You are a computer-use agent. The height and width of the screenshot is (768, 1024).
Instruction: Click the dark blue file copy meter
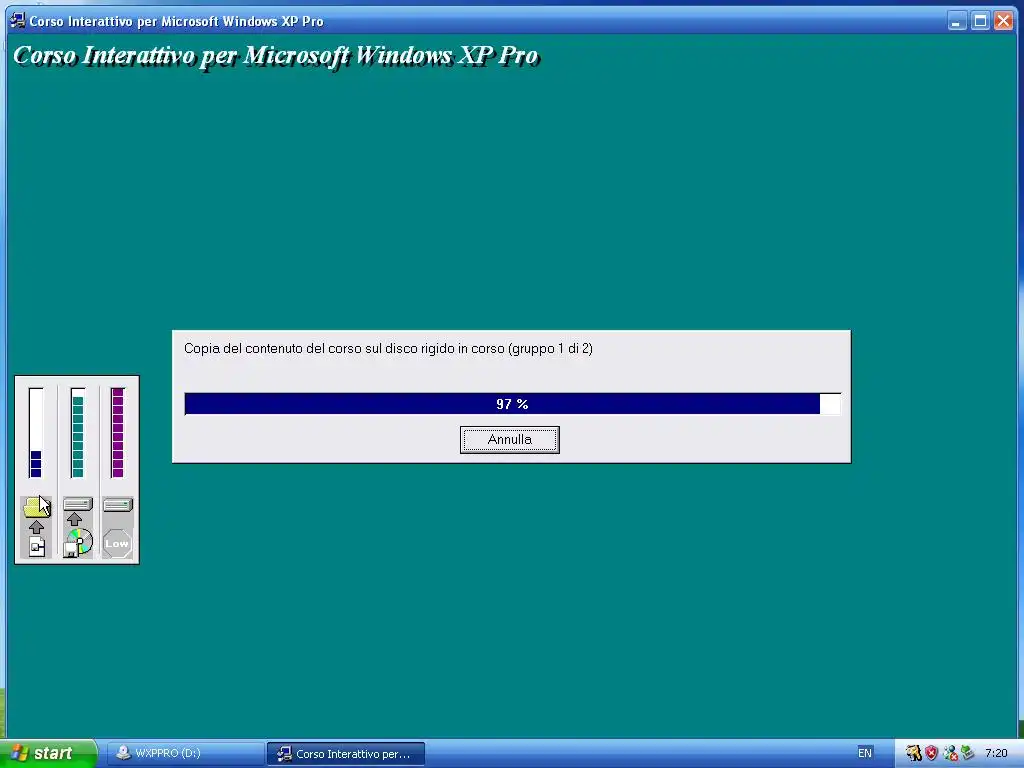pyautogui.click(x=36, y=433)
